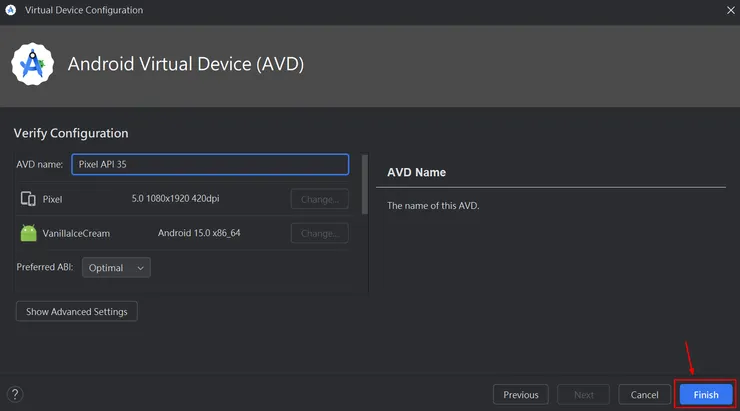Open the Preferred ABI dropdown
This screenshot has height=411, width=740.
pyautogui.click(x=116, y=268)
